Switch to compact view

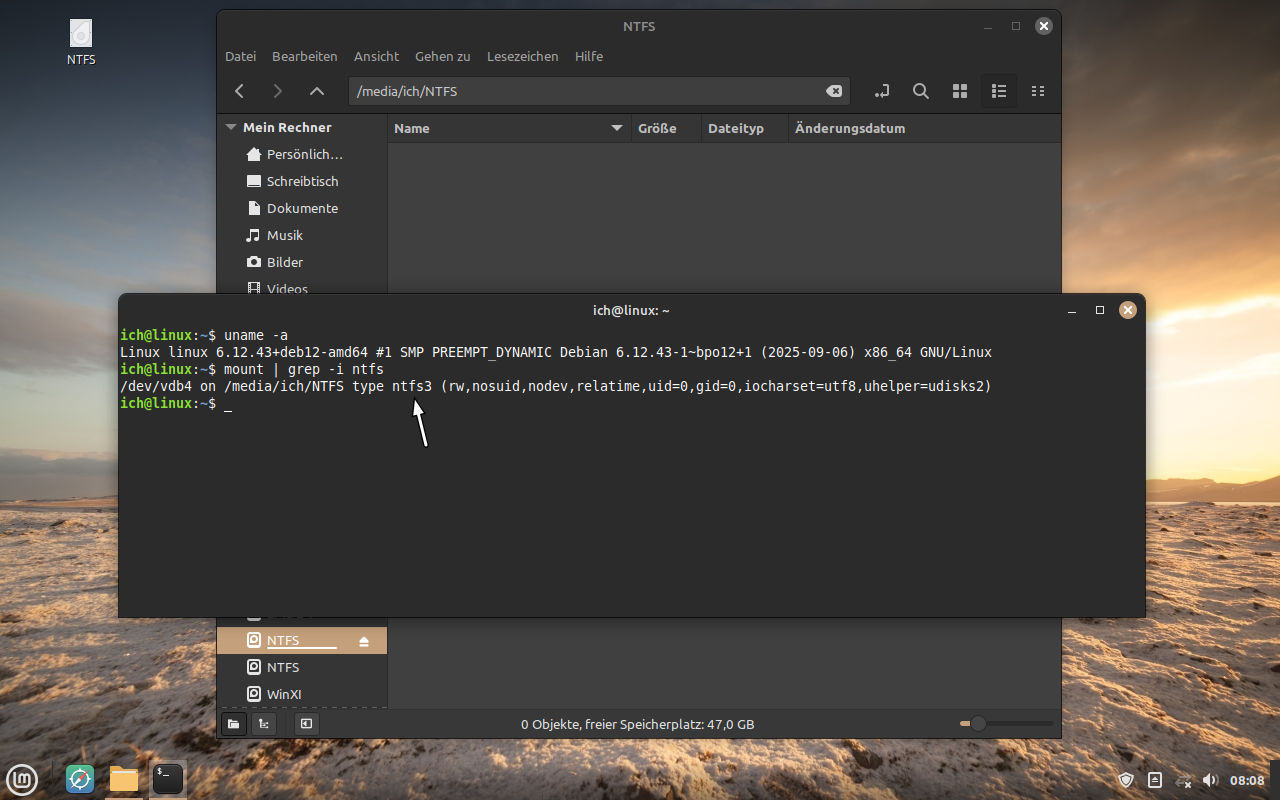pyautogui.click(x=1038, y=91)
